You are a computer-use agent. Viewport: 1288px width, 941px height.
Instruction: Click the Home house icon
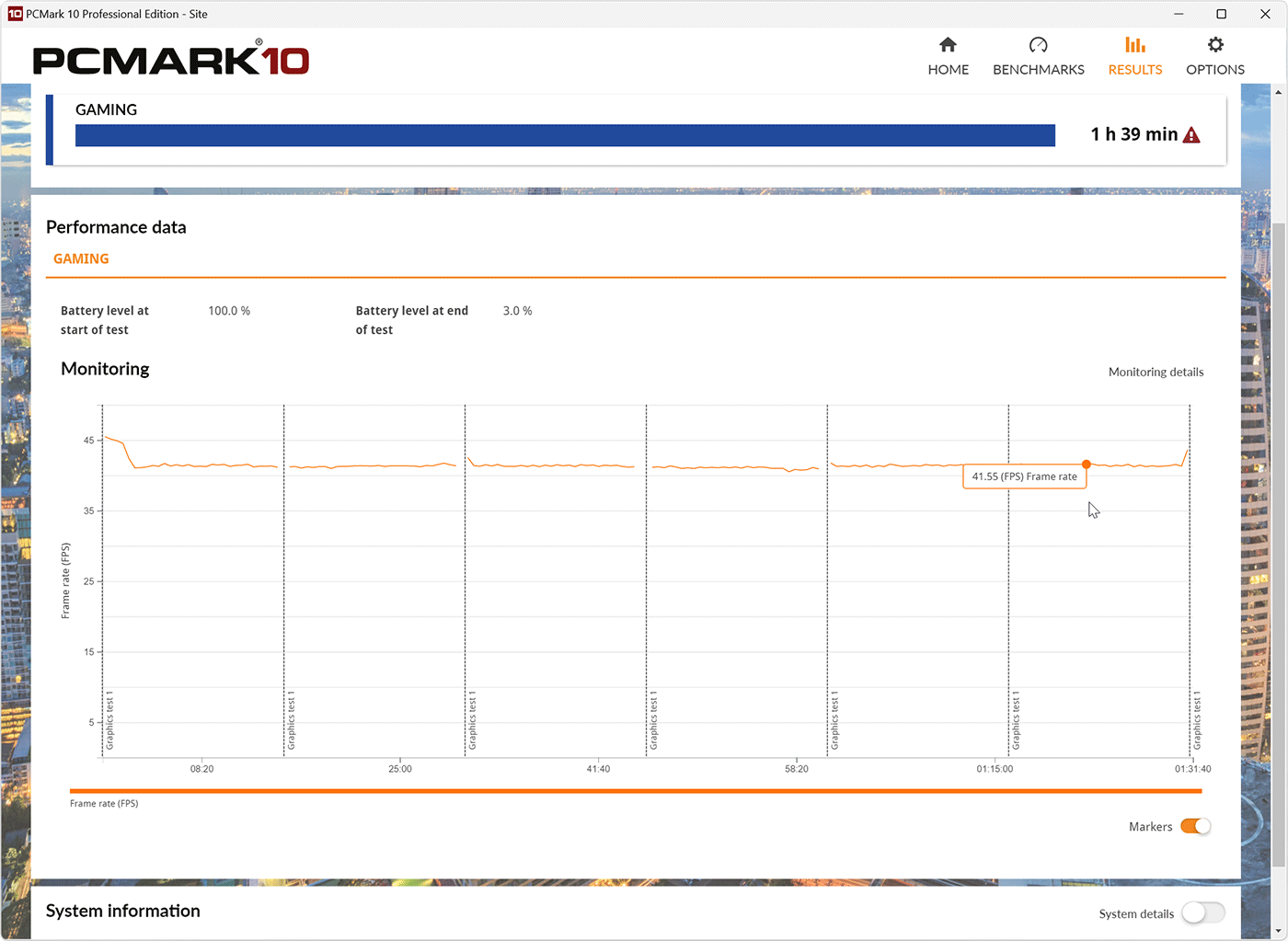click(x=948, y=45)
